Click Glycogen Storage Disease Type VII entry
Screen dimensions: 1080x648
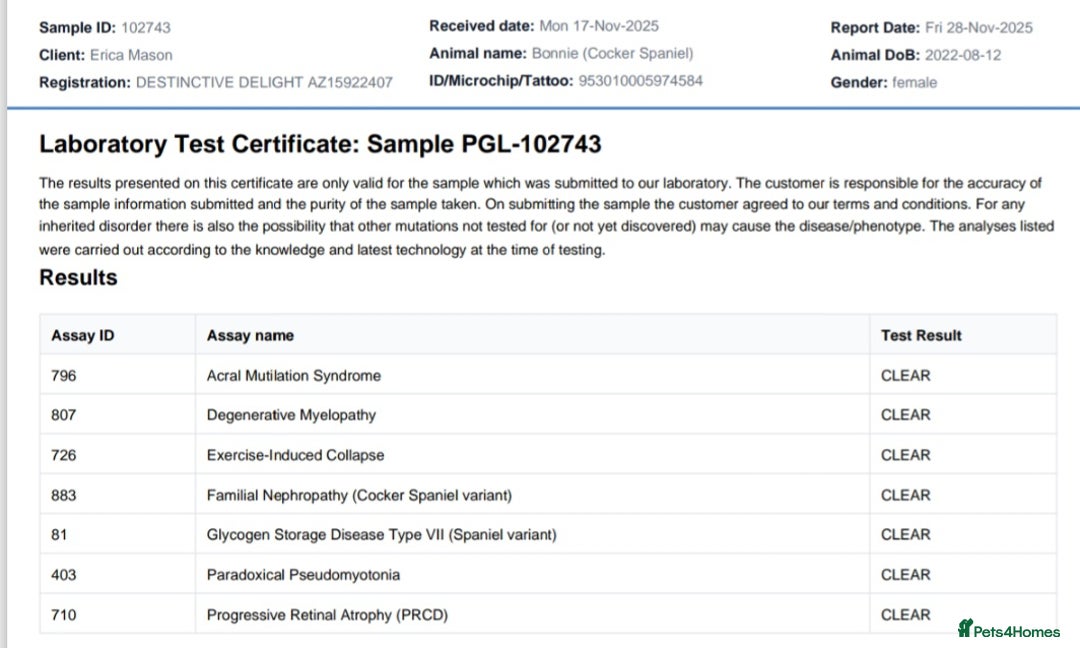[x=381, y=535]
